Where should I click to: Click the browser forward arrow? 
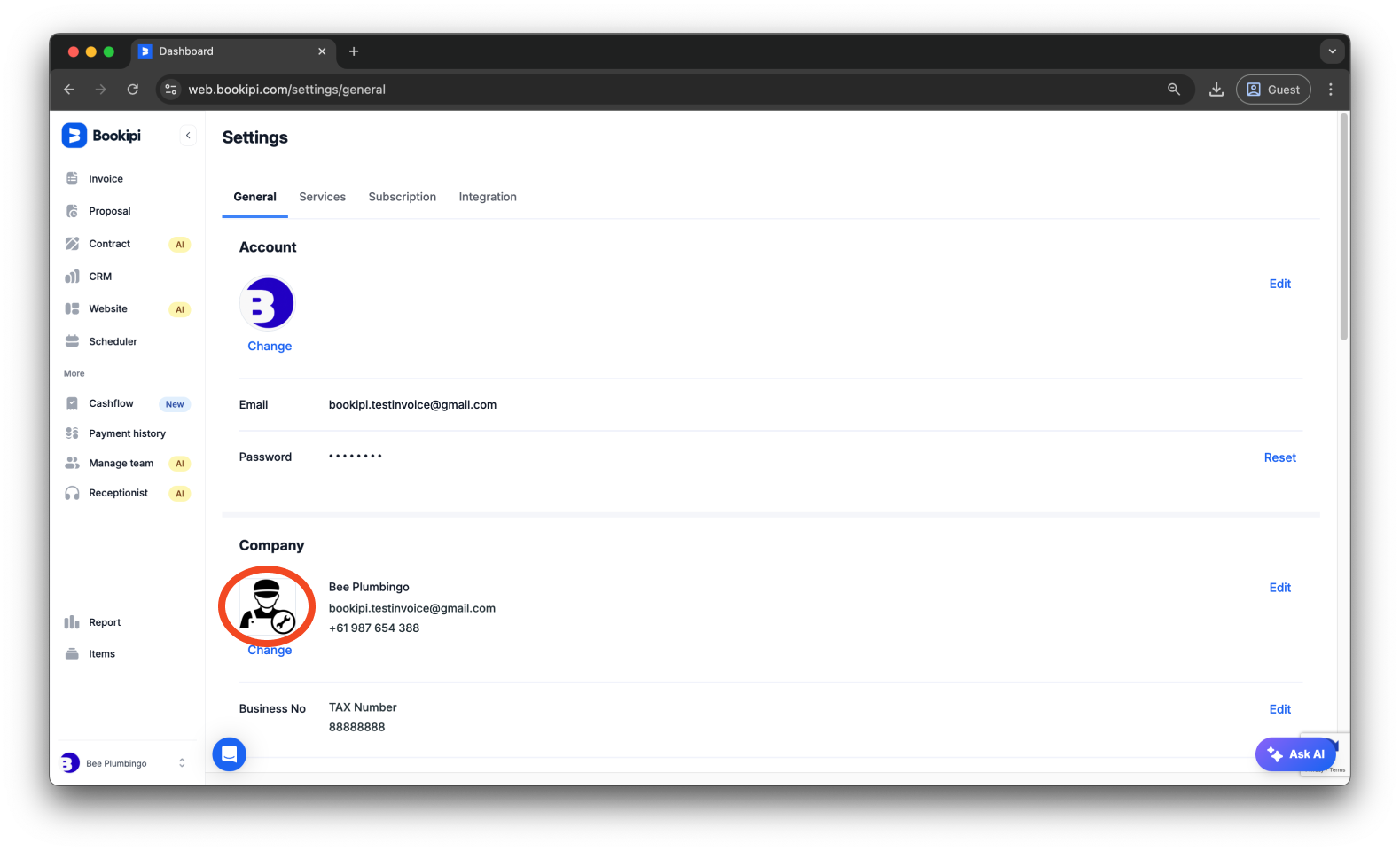tap(101, 90)
